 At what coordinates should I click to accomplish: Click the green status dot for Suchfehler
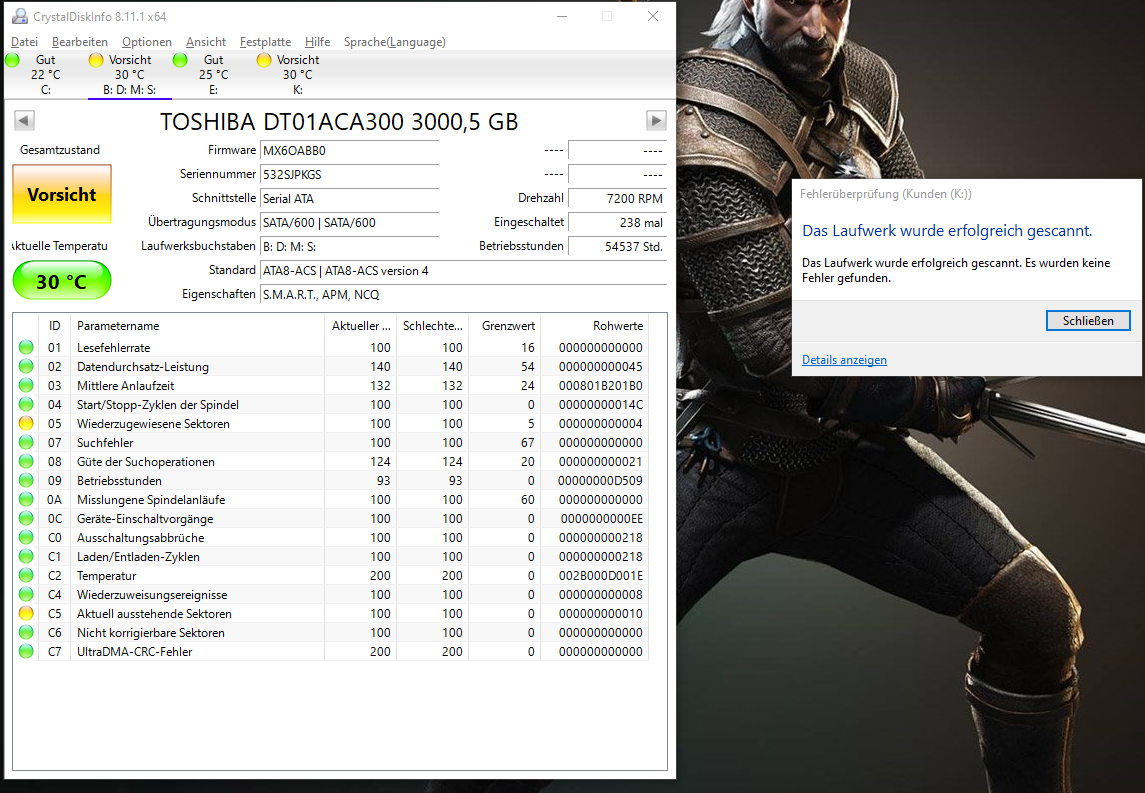pos(26,443)
